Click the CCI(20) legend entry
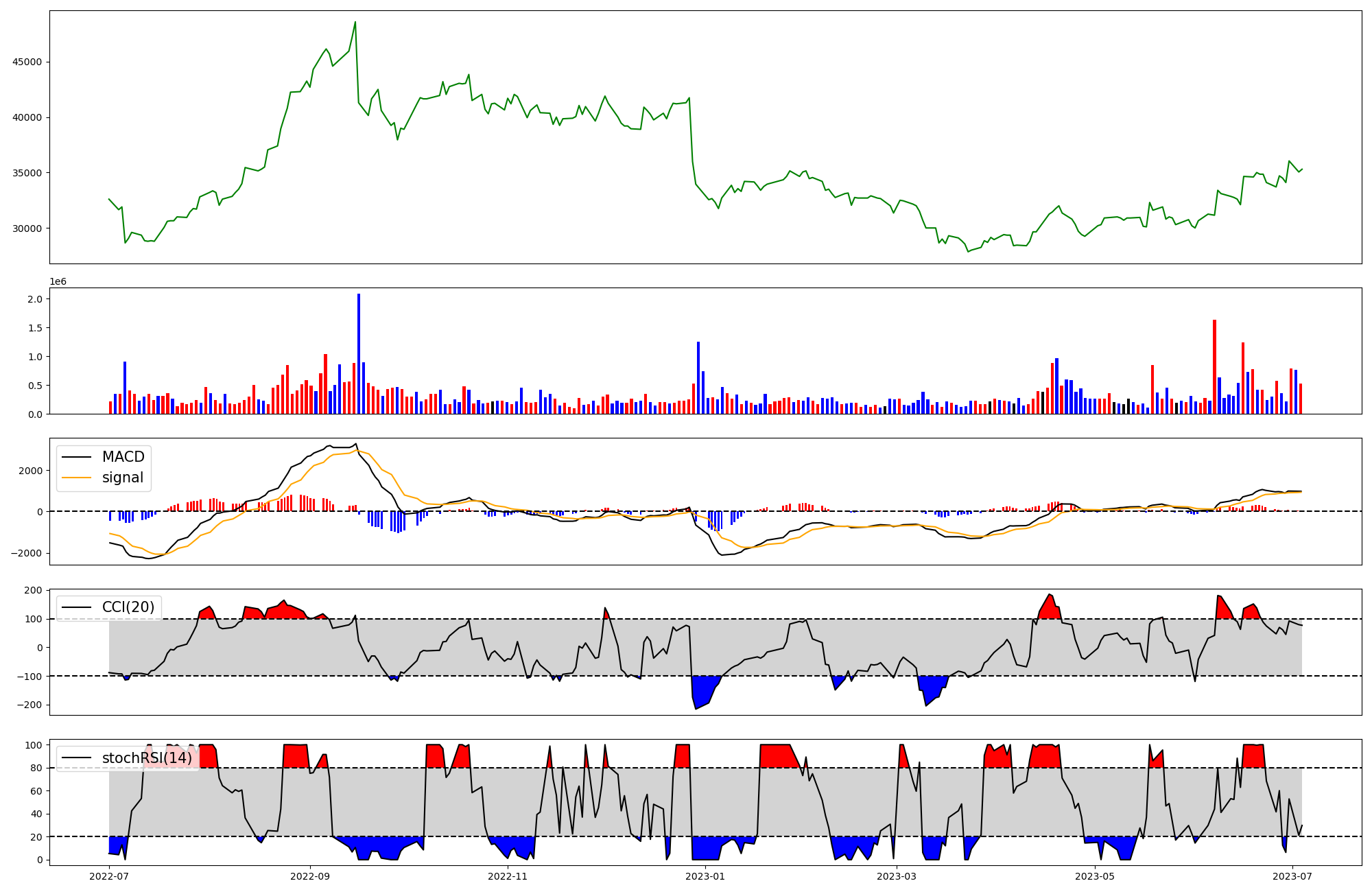 pyautogui.click(x=128, y=607)
